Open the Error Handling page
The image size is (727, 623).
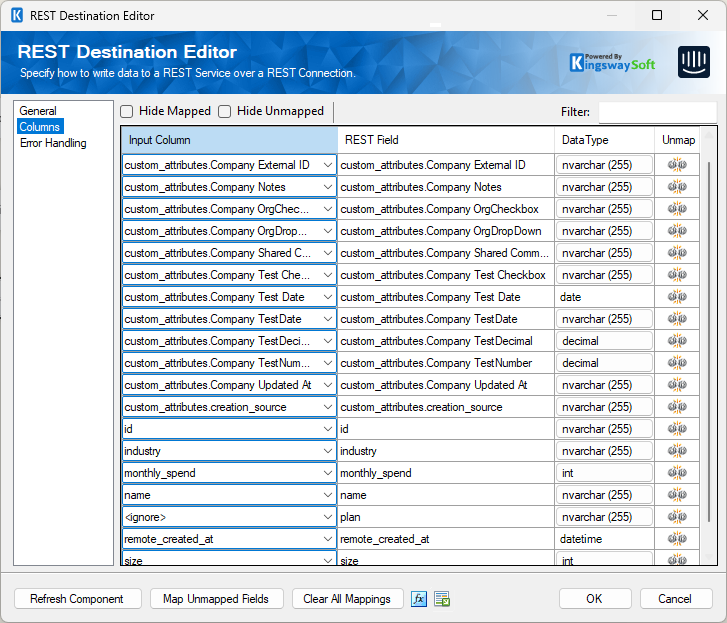point(53,143)
